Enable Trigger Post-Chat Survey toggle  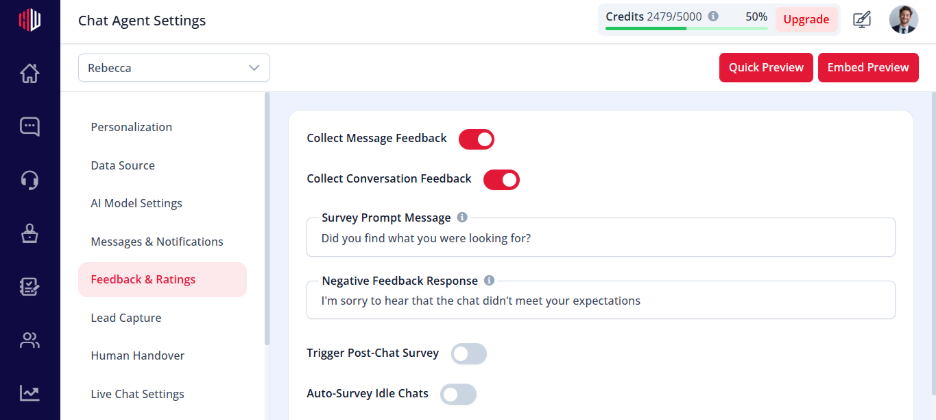click(469, 354)
